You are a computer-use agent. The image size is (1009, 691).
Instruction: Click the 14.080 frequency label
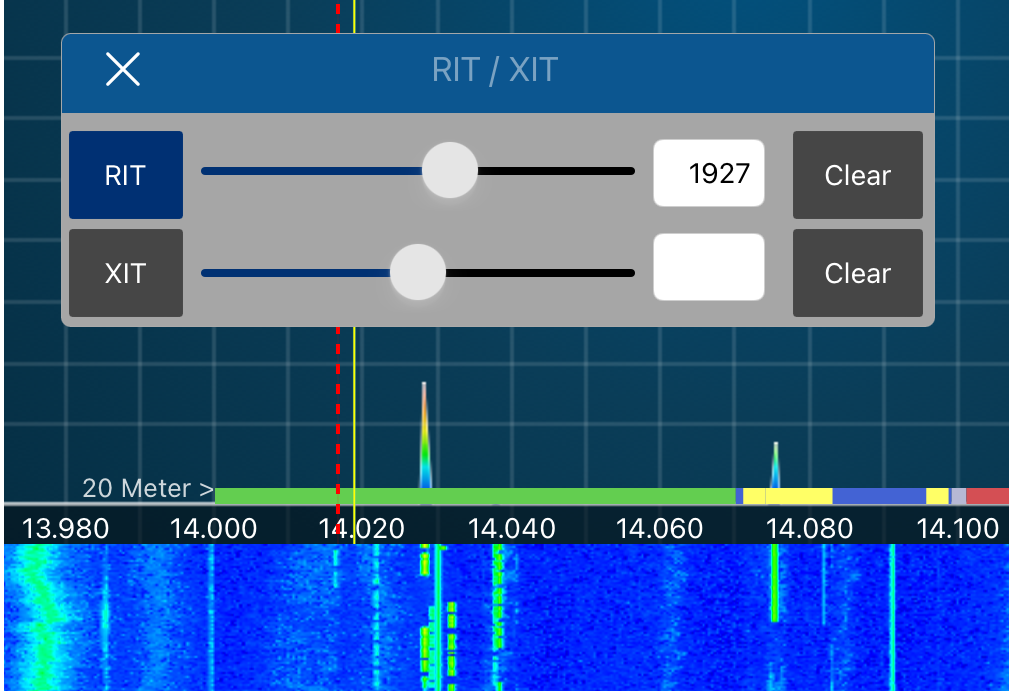tap(810, 529)
